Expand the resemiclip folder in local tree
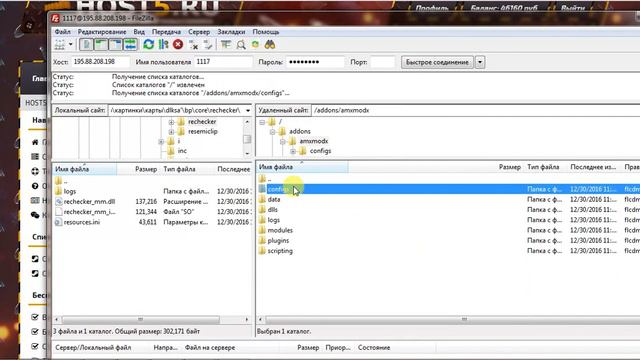This screenshot has height=360, width=640. [171, 132]
